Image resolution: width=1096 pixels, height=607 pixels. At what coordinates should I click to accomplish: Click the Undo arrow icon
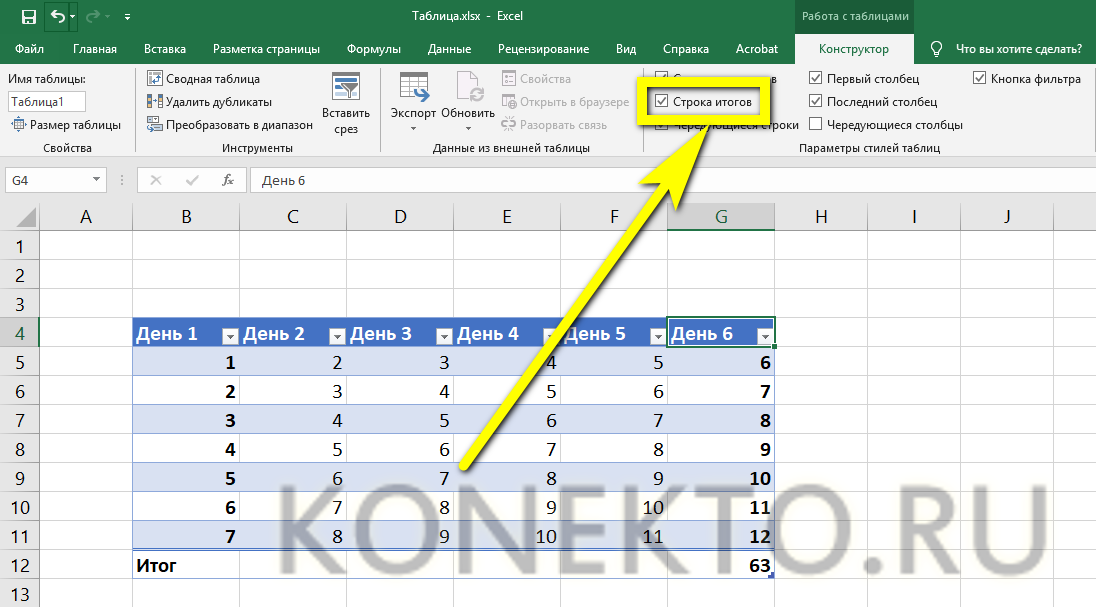(58, 17)
